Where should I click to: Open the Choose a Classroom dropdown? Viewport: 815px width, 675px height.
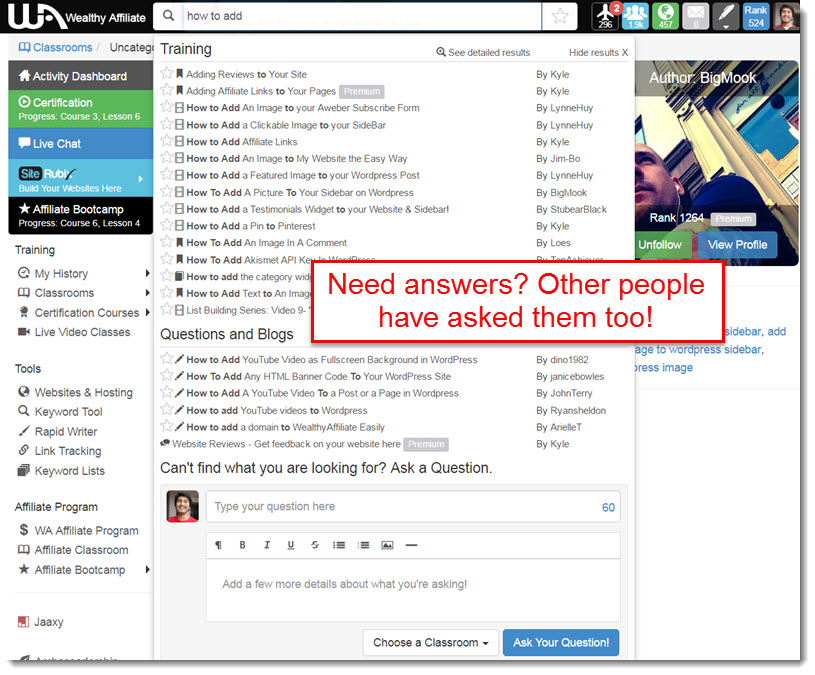[x=430, y=643]
